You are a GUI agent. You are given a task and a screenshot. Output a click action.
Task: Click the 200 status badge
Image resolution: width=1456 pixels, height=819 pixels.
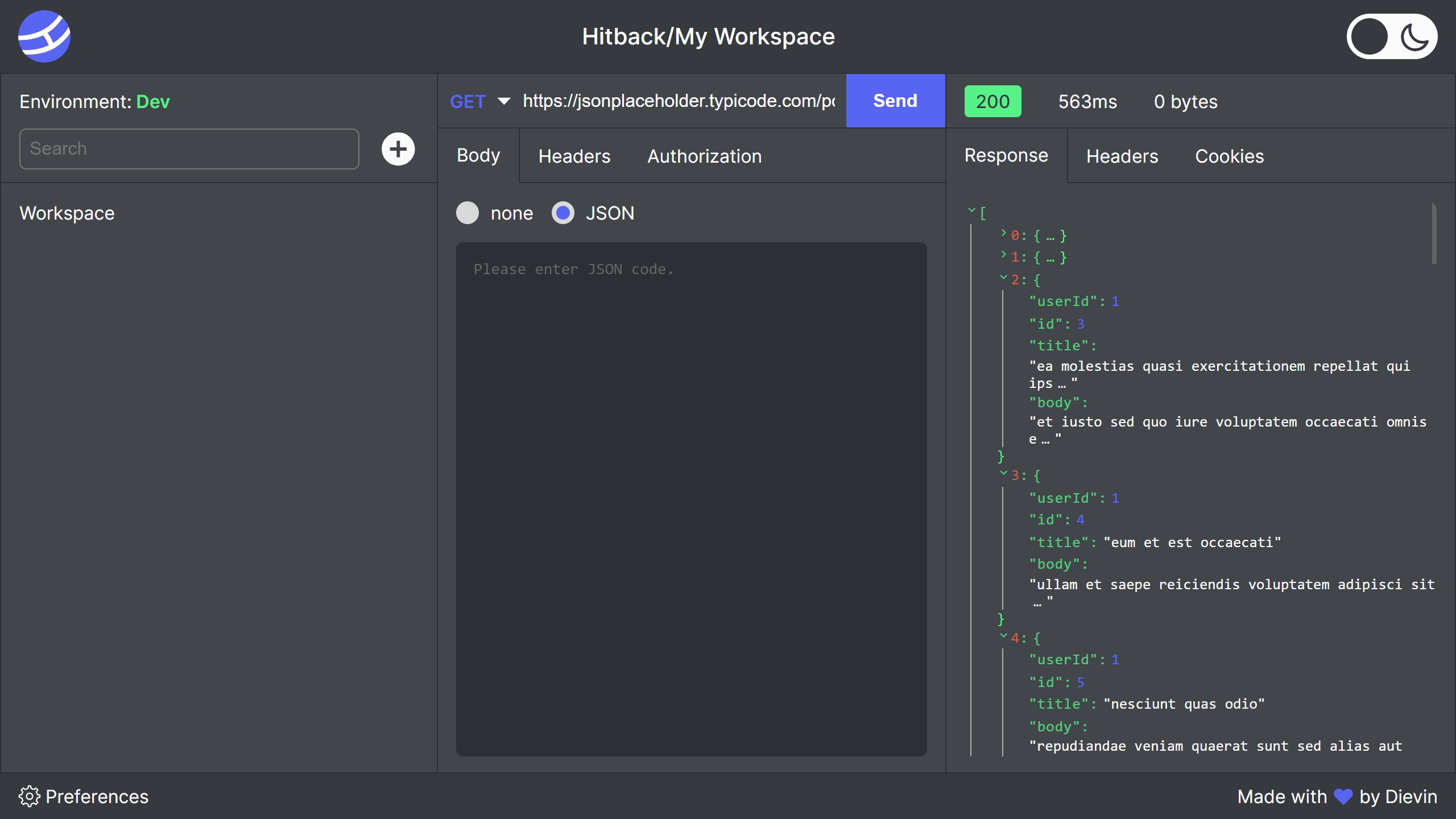point(992,101)
